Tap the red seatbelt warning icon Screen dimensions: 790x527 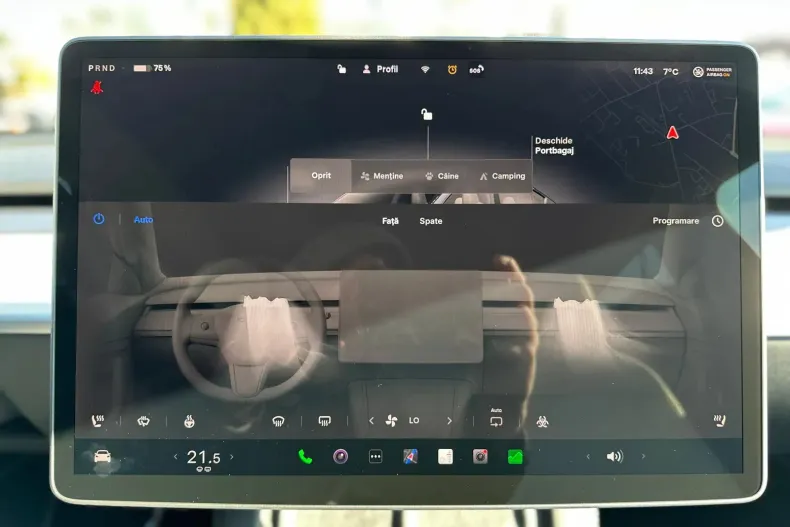[97, 88]
